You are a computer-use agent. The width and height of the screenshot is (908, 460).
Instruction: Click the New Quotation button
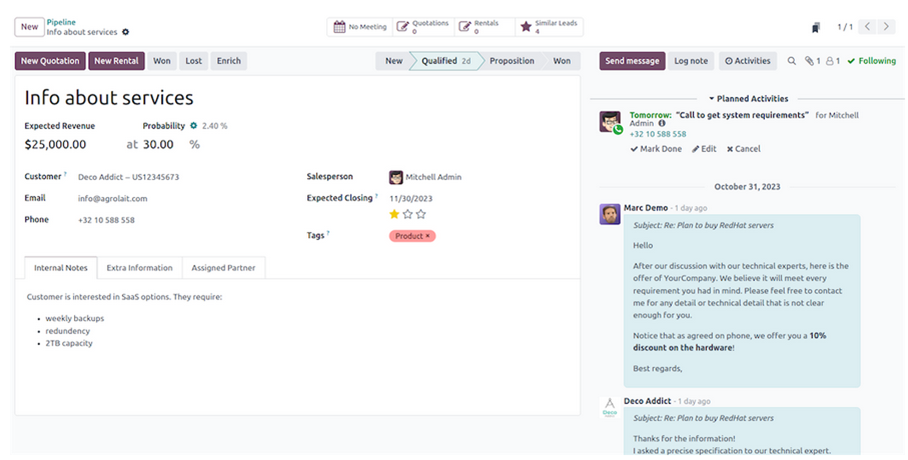click(50, 61)
